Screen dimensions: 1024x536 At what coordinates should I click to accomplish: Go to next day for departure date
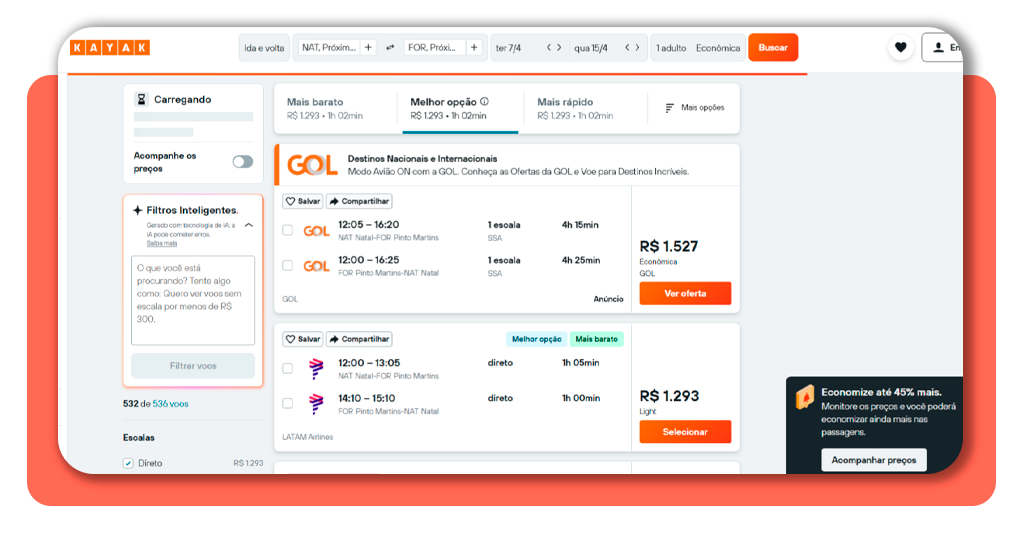tap(561, 48)
